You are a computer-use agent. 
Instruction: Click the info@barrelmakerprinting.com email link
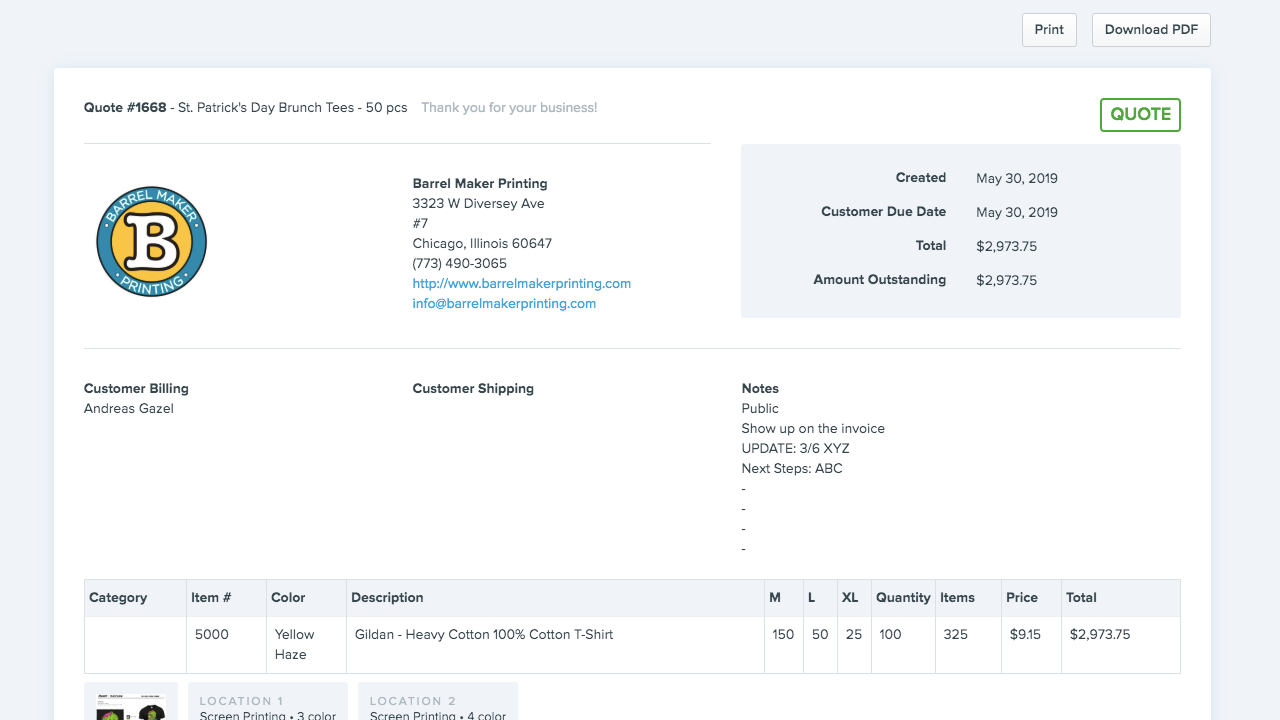coord(504,303)
